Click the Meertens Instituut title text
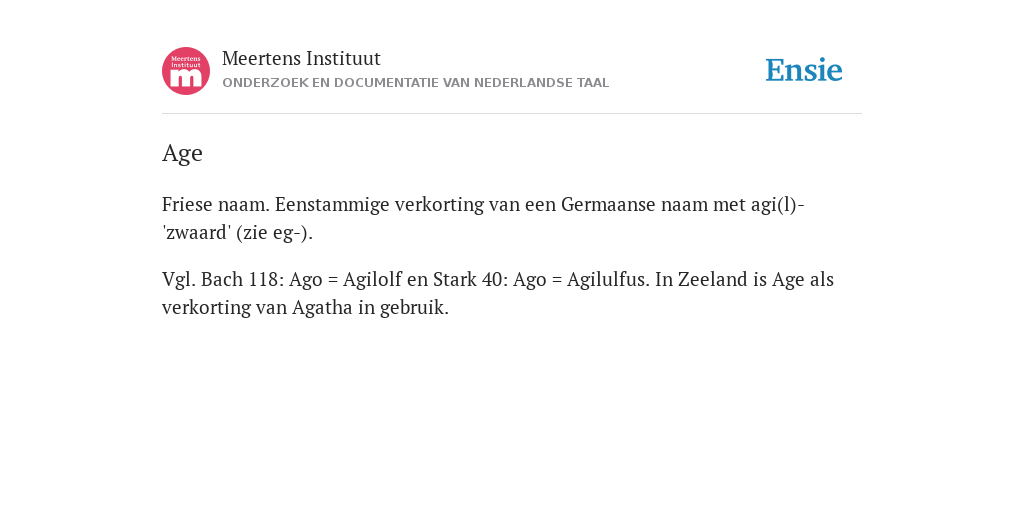The image size is (1024, 512). point(301,59)
